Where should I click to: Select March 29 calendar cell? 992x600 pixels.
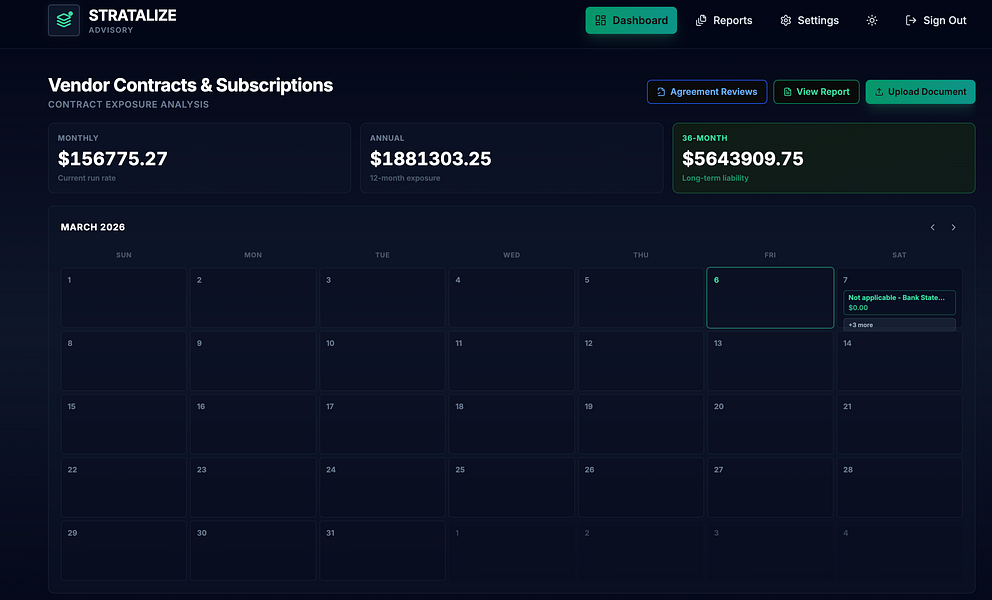pos(123,551)
